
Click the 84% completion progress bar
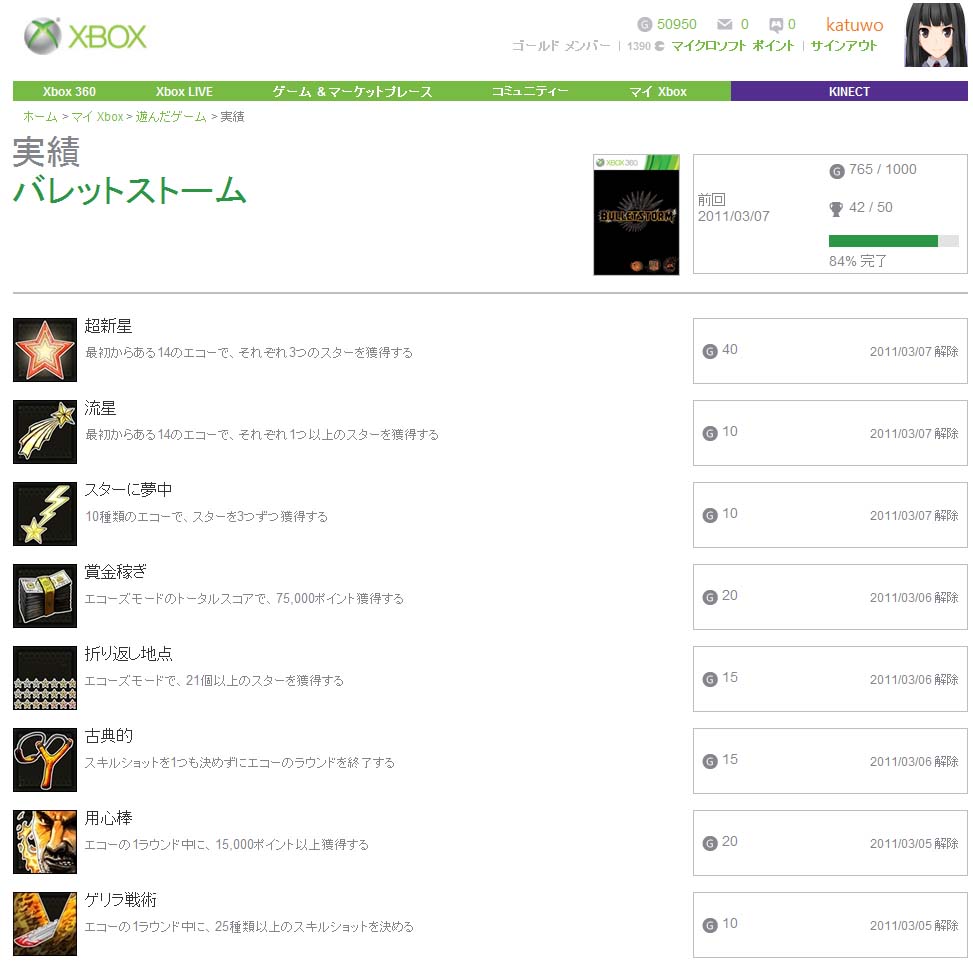pos(894,241)
